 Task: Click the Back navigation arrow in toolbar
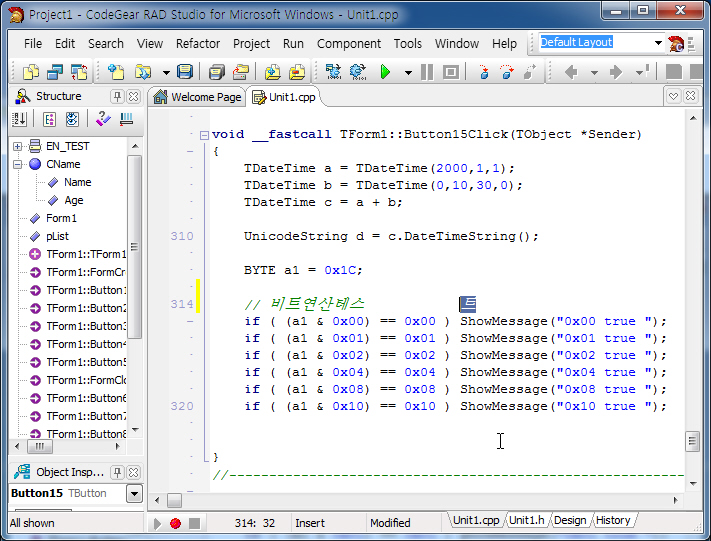tap(571, 72)
